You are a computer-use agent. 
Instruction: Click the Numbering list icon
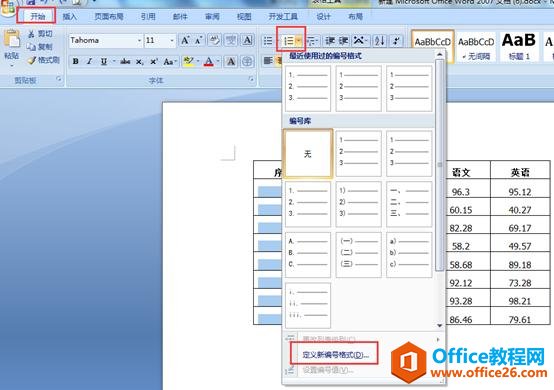click(288, 41)
